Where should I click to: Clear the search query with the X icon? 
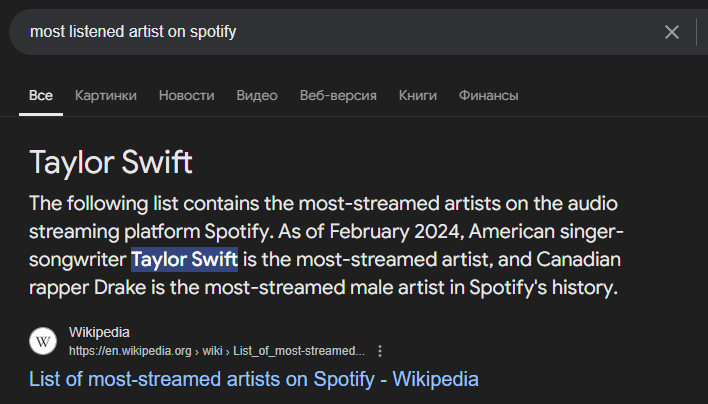672,32
